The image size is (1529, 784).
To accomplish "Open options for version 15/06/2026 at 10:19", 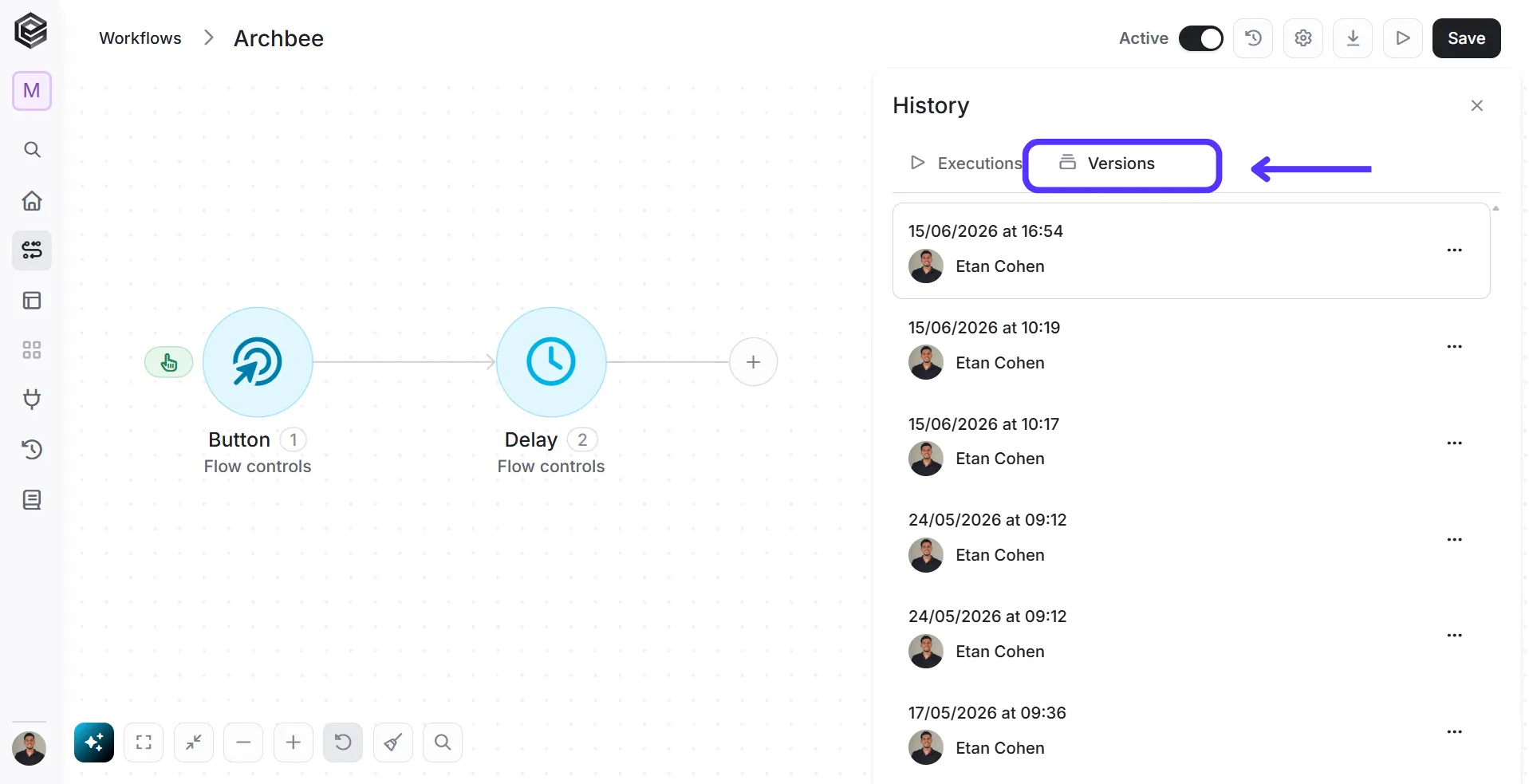I will [x=1455, y=347].
